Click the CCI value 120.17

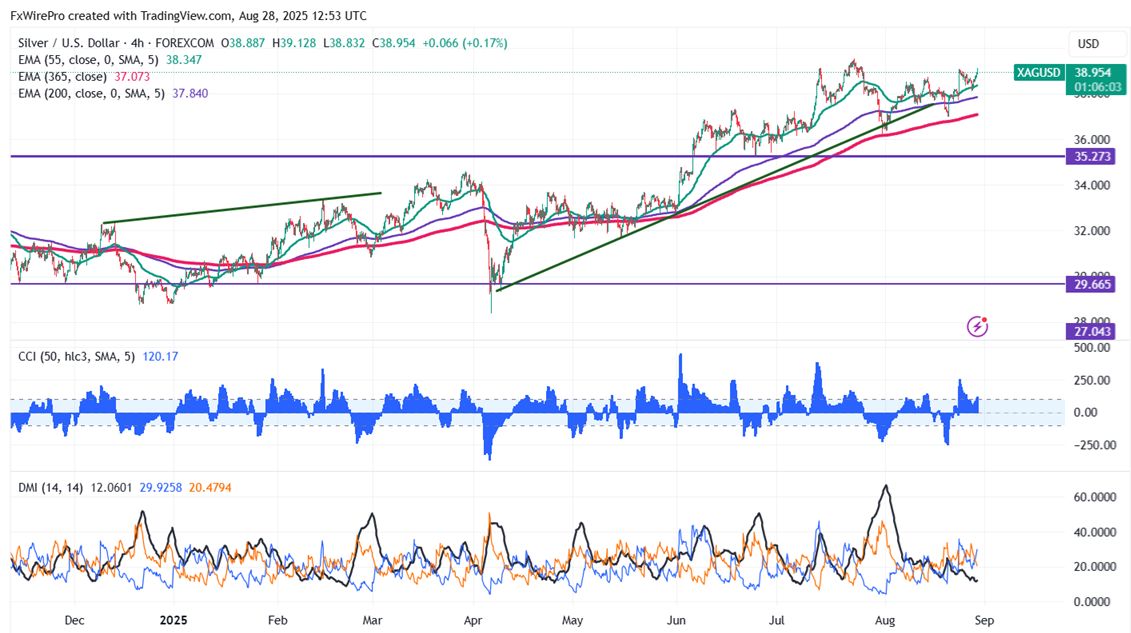[x=160, y=356]
